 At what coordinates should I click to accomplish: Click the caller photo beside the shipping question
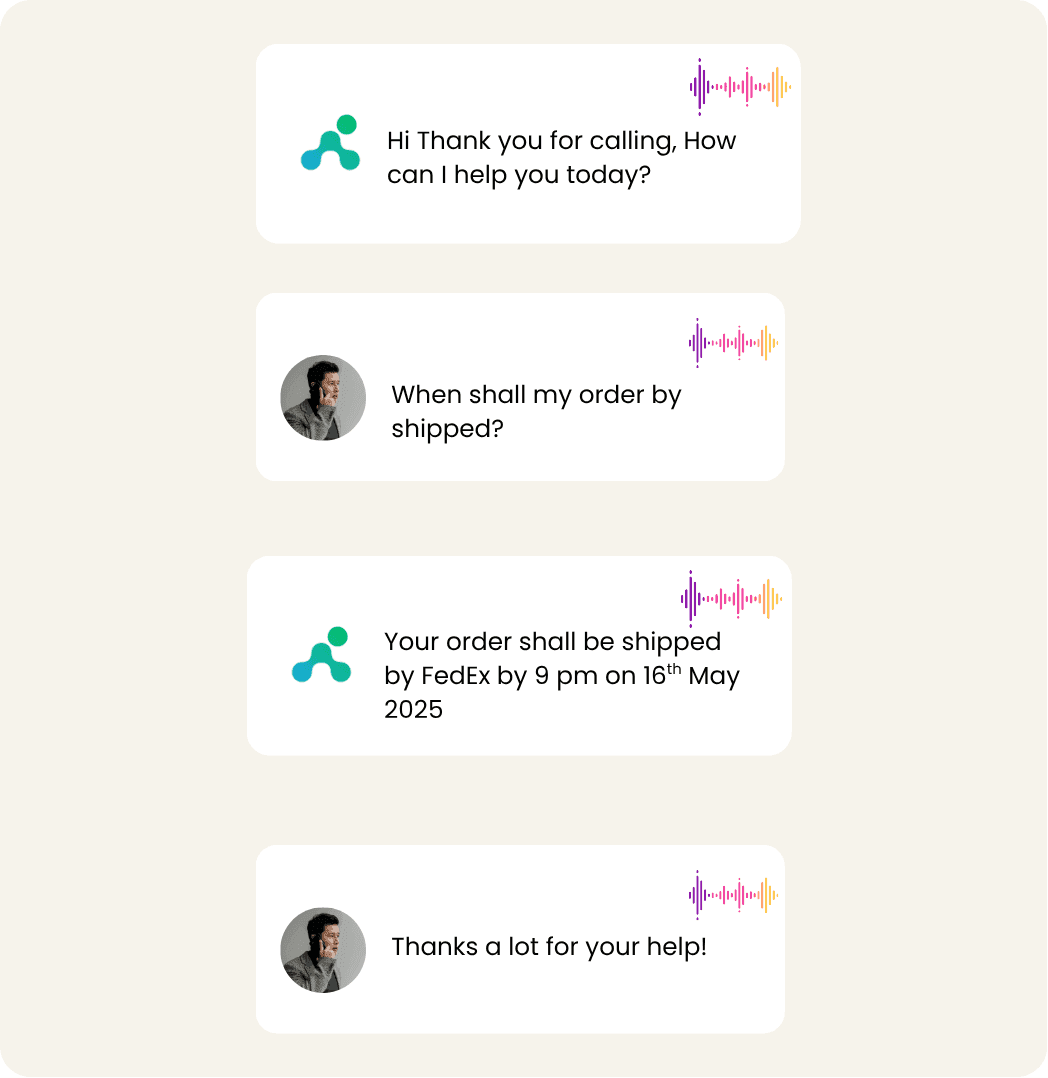click(323, 398)
